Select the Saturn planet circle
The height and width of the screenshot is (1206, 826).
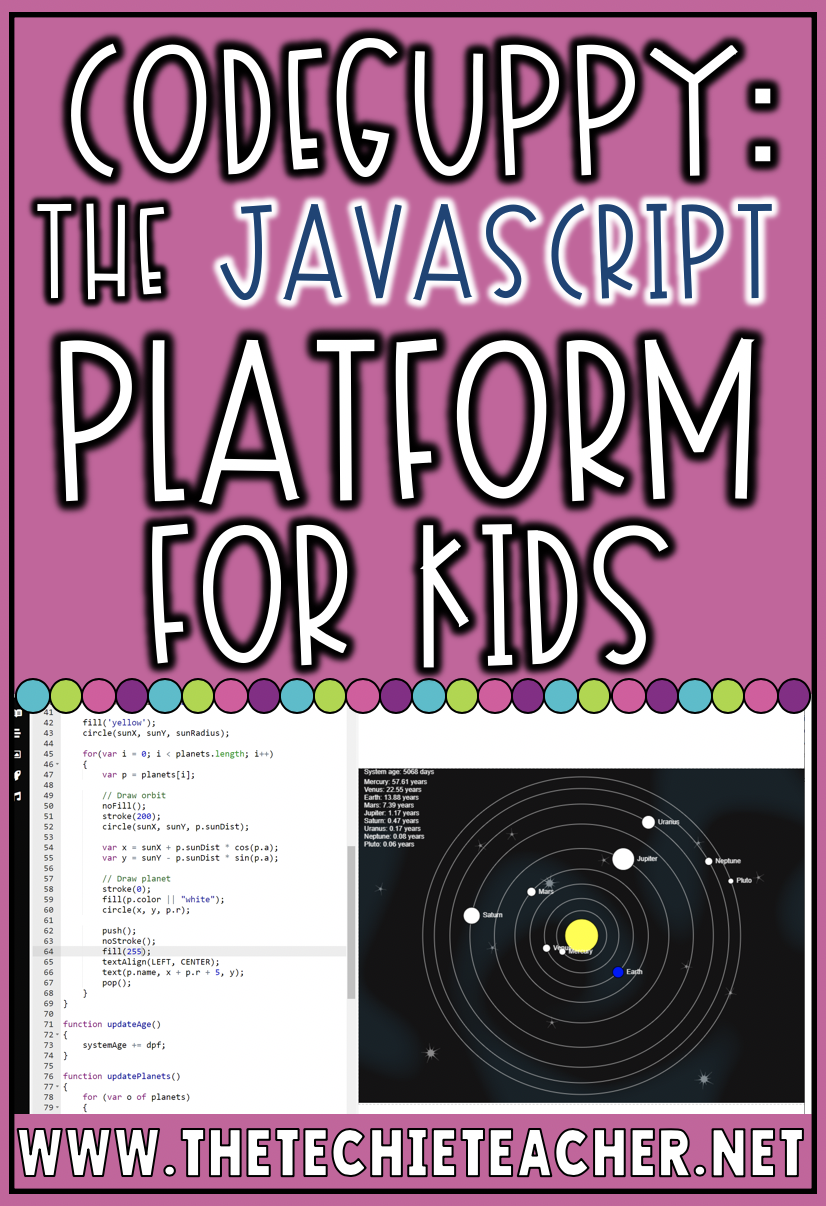point(472,915)
